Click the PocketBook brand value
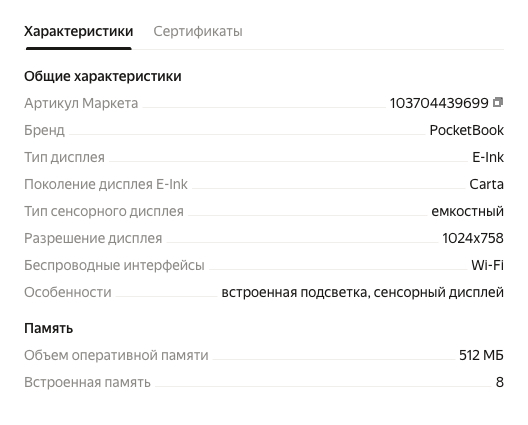 [x=467, y=130]
